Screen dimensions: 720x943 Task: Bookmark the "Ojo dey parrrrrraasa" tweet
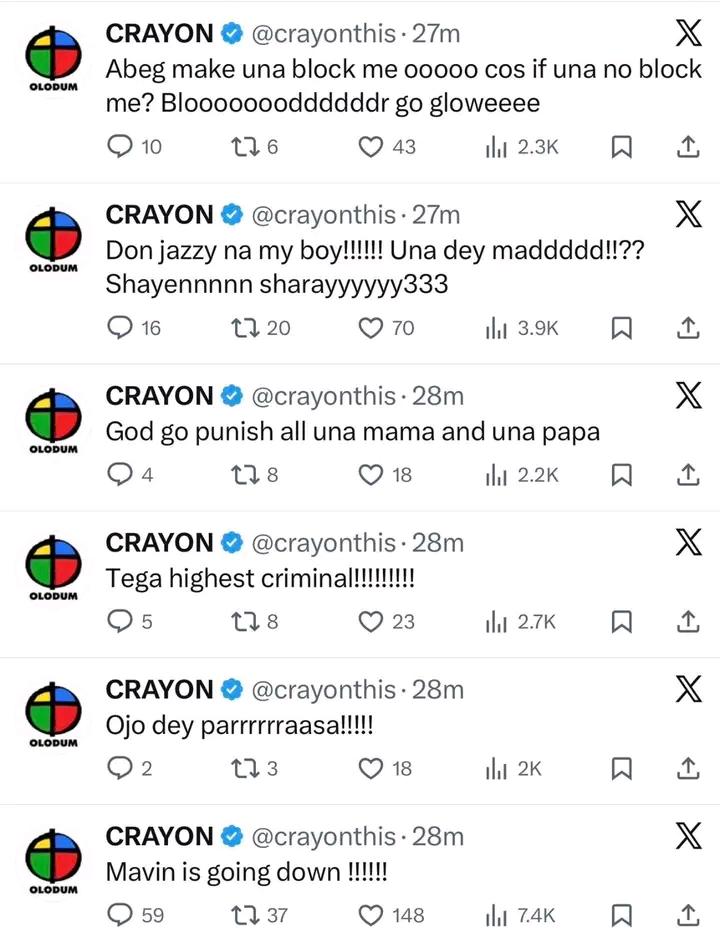click(x=621, y=768)
